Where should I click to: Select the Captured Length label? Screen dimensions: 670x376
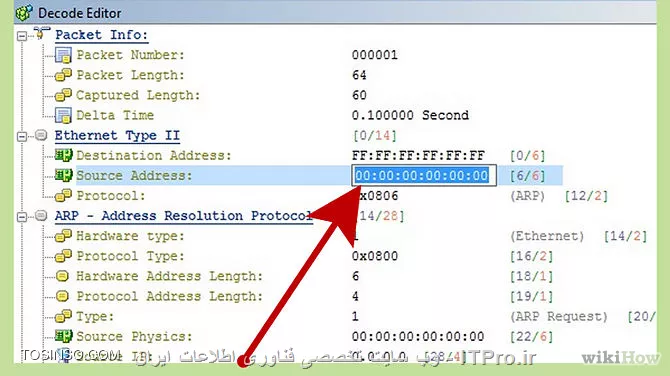[138, 95]
